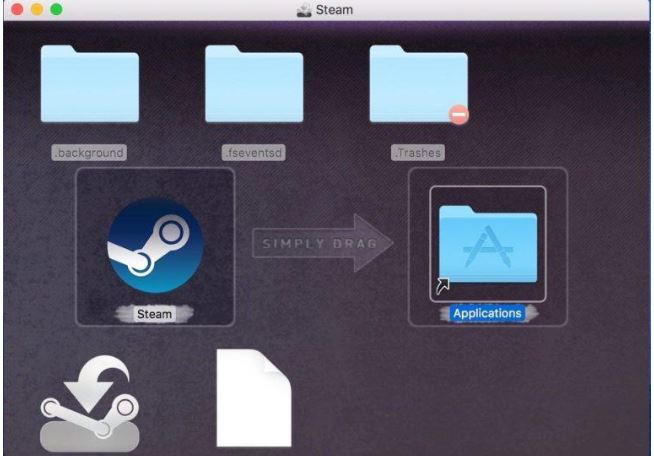This screenshot has height=456, width=654.
Task: Select the blank white document icon
Action: [x=254, y=398]
